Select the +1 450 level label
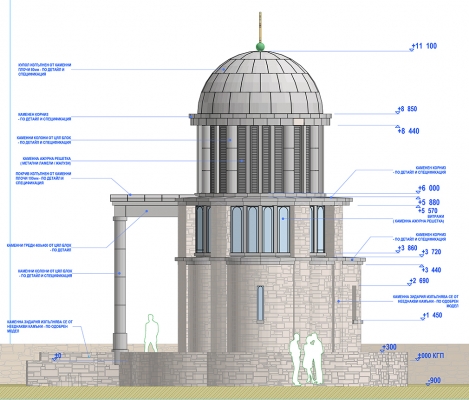Viewport: 469px width, 400px height. [432, 316]
